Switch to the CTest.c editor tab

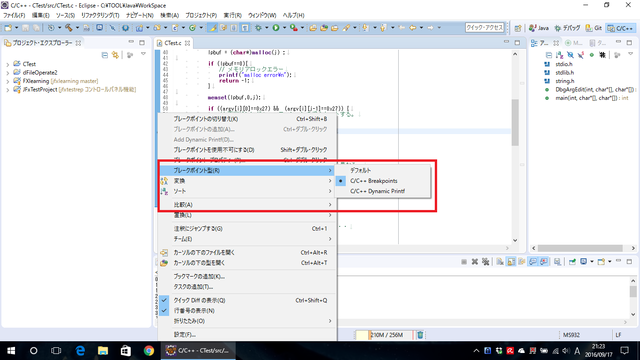(x=173, y=43)
